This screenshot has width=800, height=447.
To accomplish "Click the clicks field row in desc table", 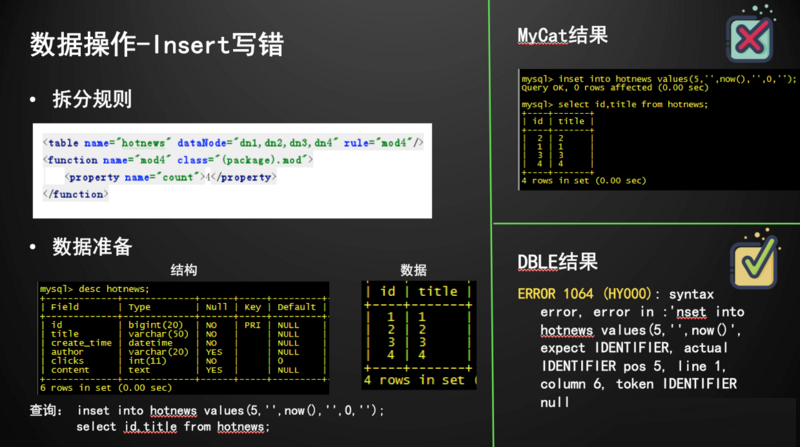I will point(182,361).
